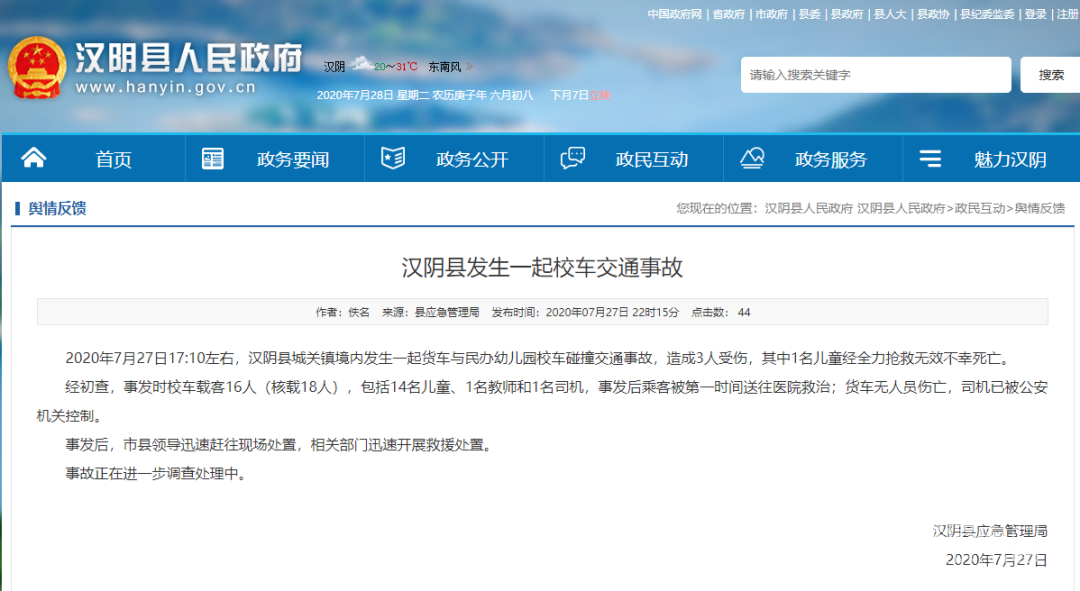Expand weather details with double-arrow
Screen dimensions: 1080x591
point(470,67)
